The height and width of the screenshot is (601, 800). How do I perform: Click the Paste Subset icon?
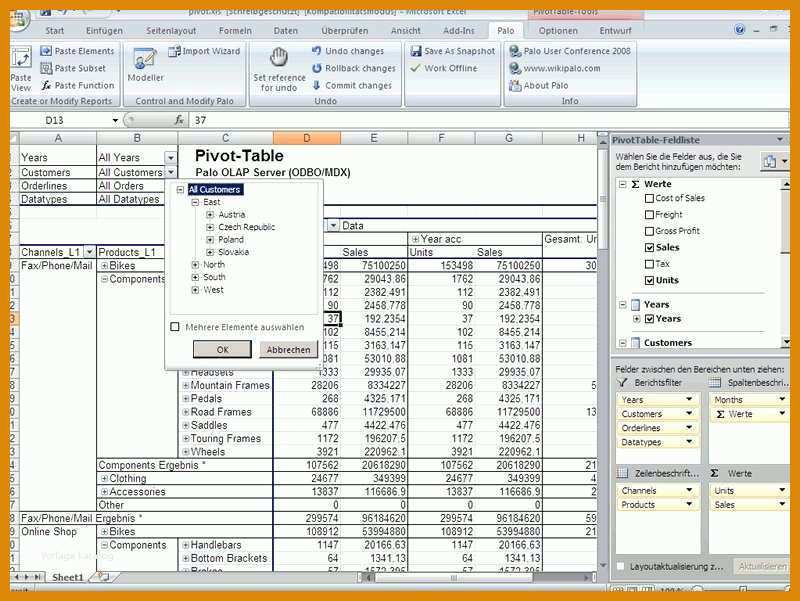pyautogui.click(x=46, y=68)
